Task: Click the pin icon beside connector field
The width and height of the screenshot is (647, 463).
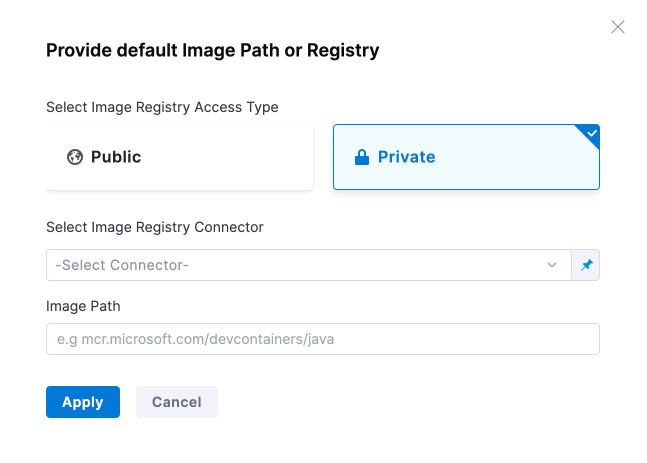Action: [587, 265]
